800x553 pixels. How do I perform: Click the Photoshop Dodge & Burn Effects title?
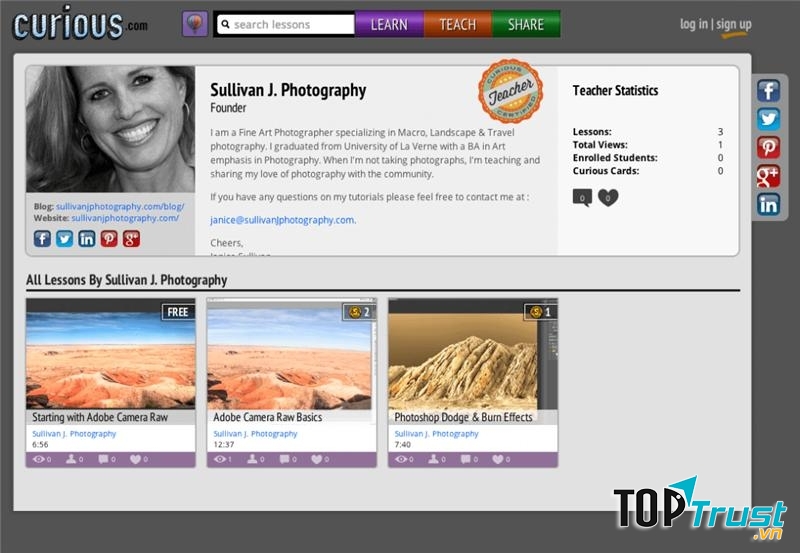[x=463, y=417]
